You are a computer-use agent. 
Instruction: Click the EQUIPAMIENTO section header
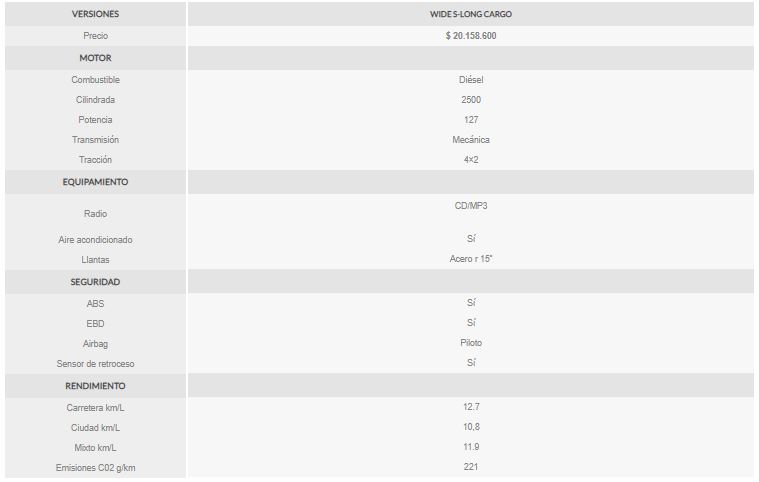[95, 182]
